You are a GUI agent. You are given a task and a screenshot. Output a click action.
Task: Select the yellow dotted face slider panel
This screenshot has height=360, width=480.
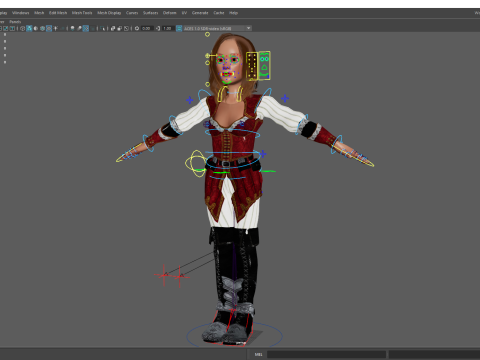pyautogui.click(x=252, y=66)
